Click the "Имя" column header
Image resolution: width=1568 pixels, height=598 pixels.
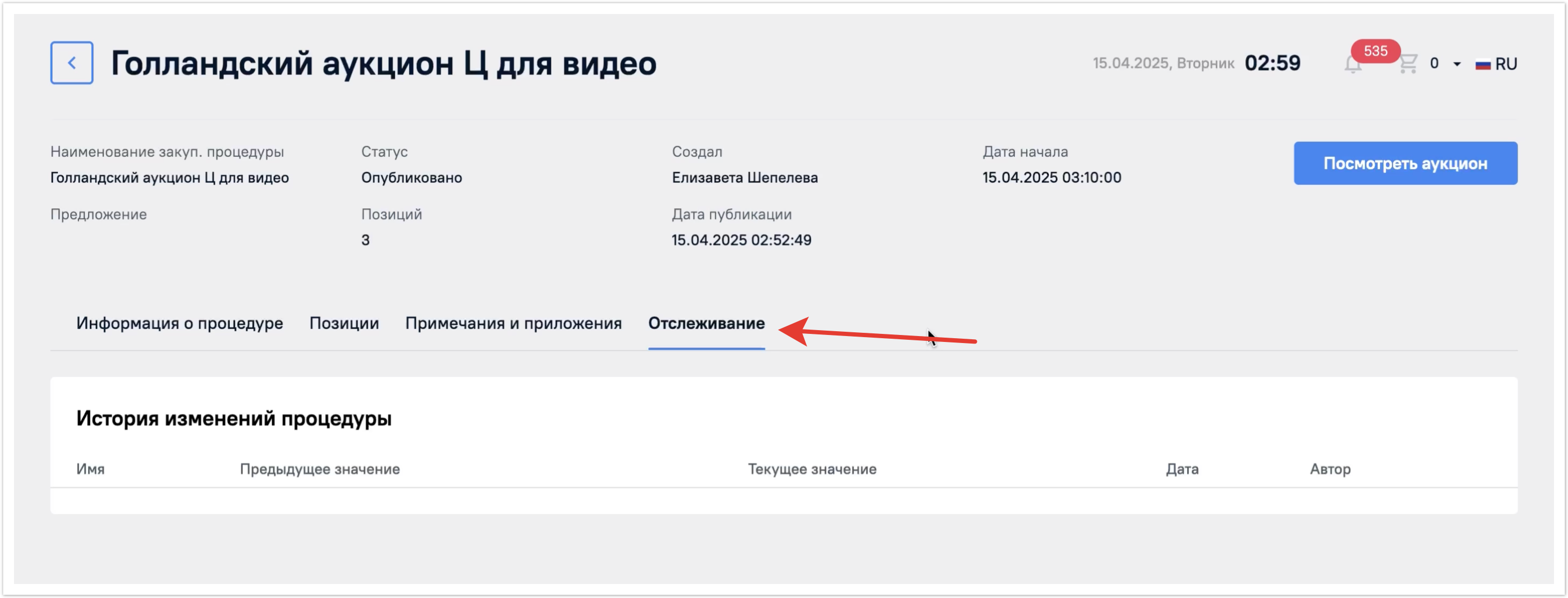click(x=90, y=469)
